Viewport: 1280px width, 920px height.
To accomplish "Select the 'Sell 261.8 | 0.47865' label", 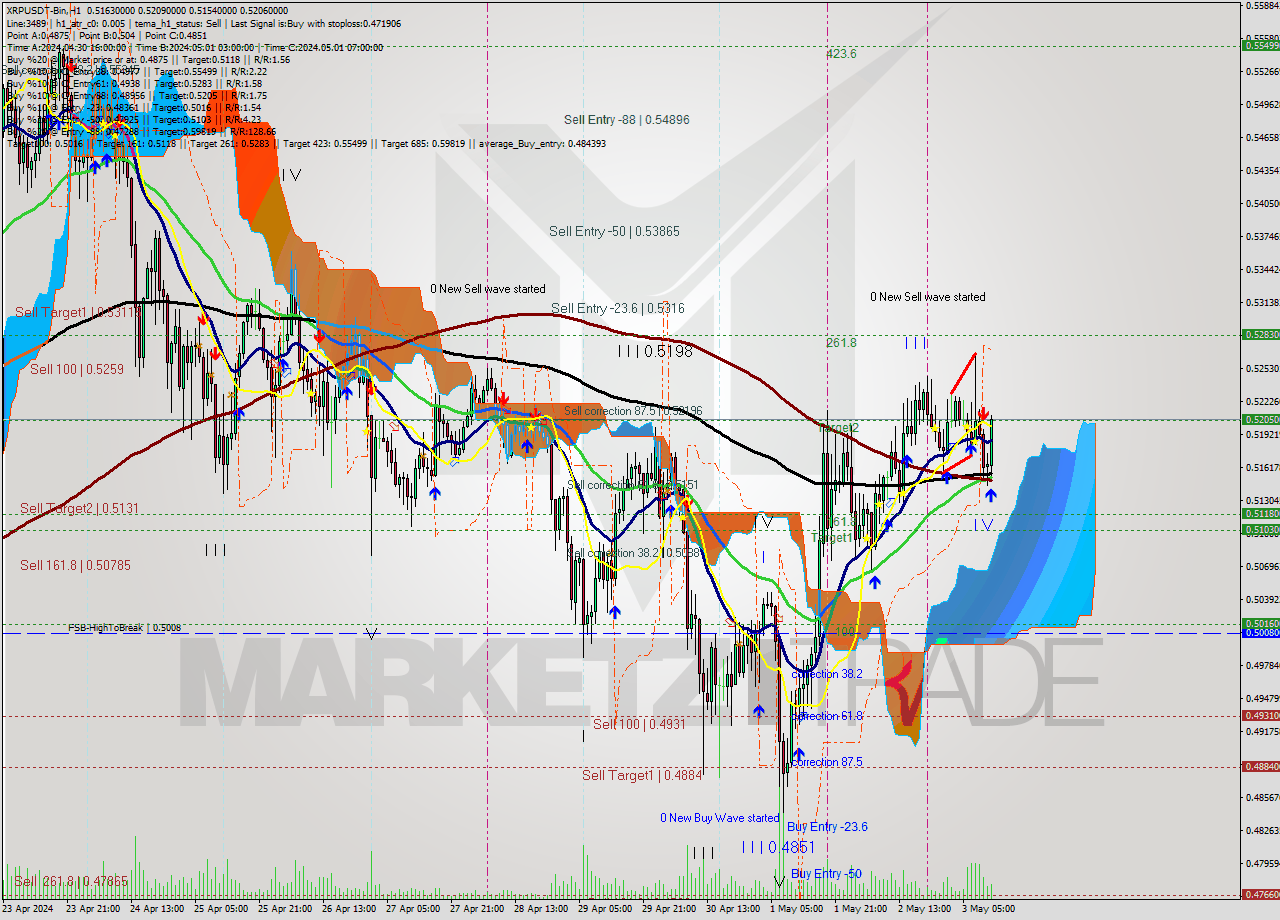I will pyautogui.click(x=71, y=882).
